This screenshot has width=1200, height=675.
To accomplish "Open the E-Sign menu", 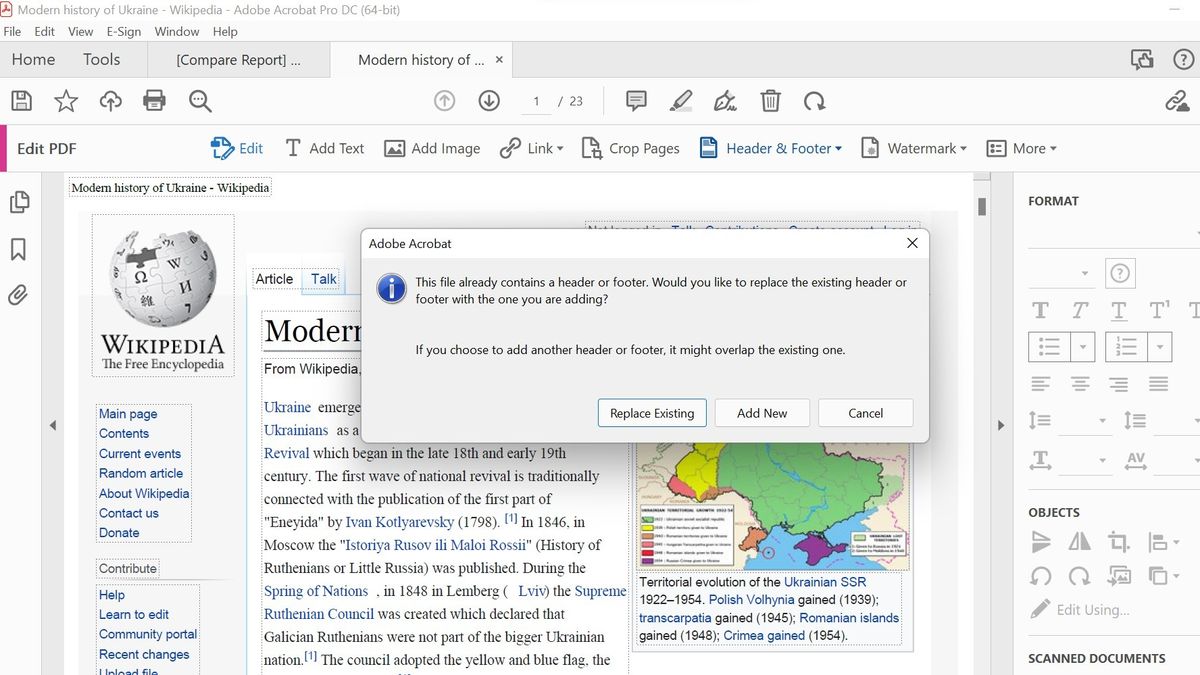I will [123, 31].
